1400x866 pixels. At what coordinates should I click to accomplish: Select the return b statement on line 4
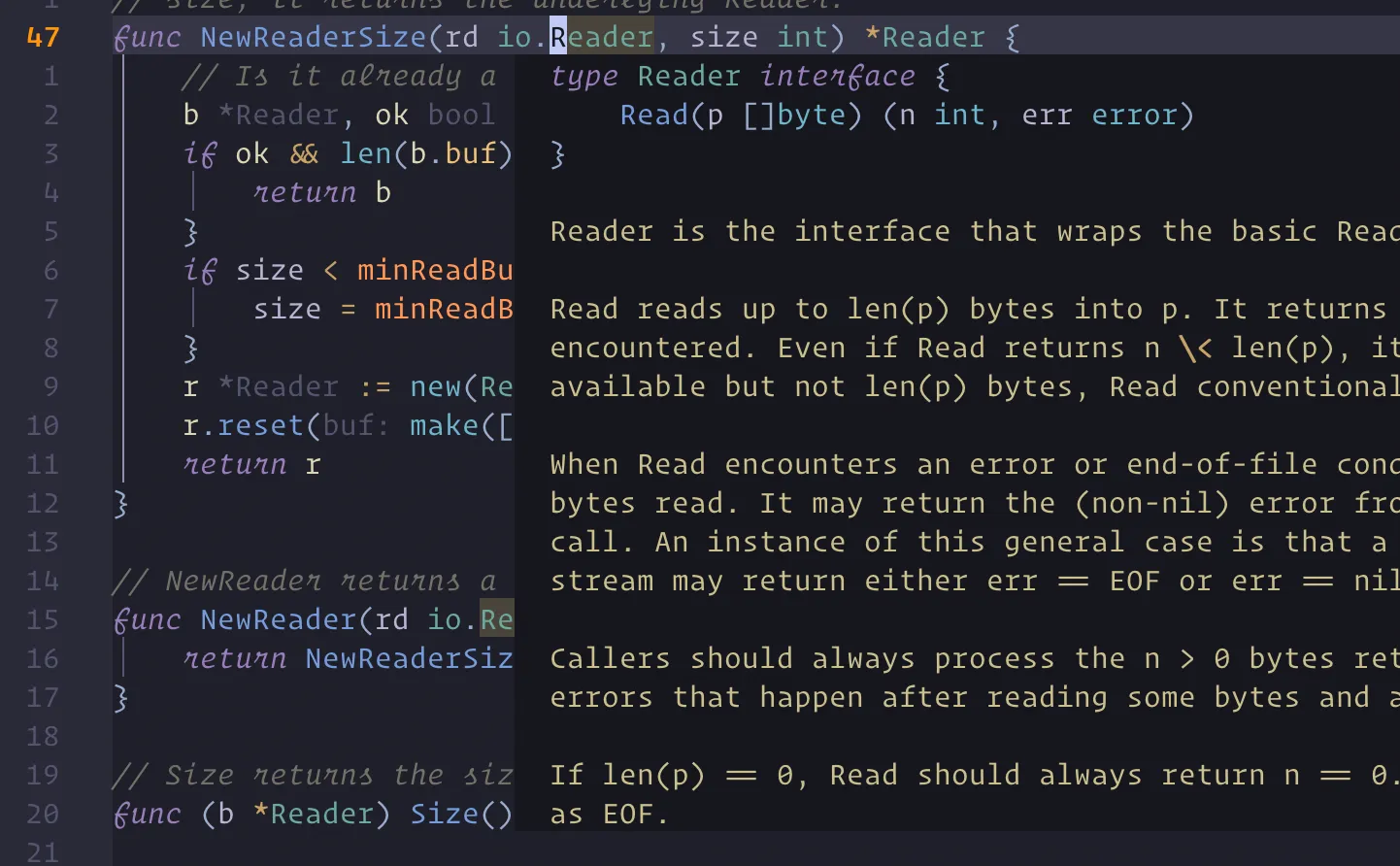point(306,192)
